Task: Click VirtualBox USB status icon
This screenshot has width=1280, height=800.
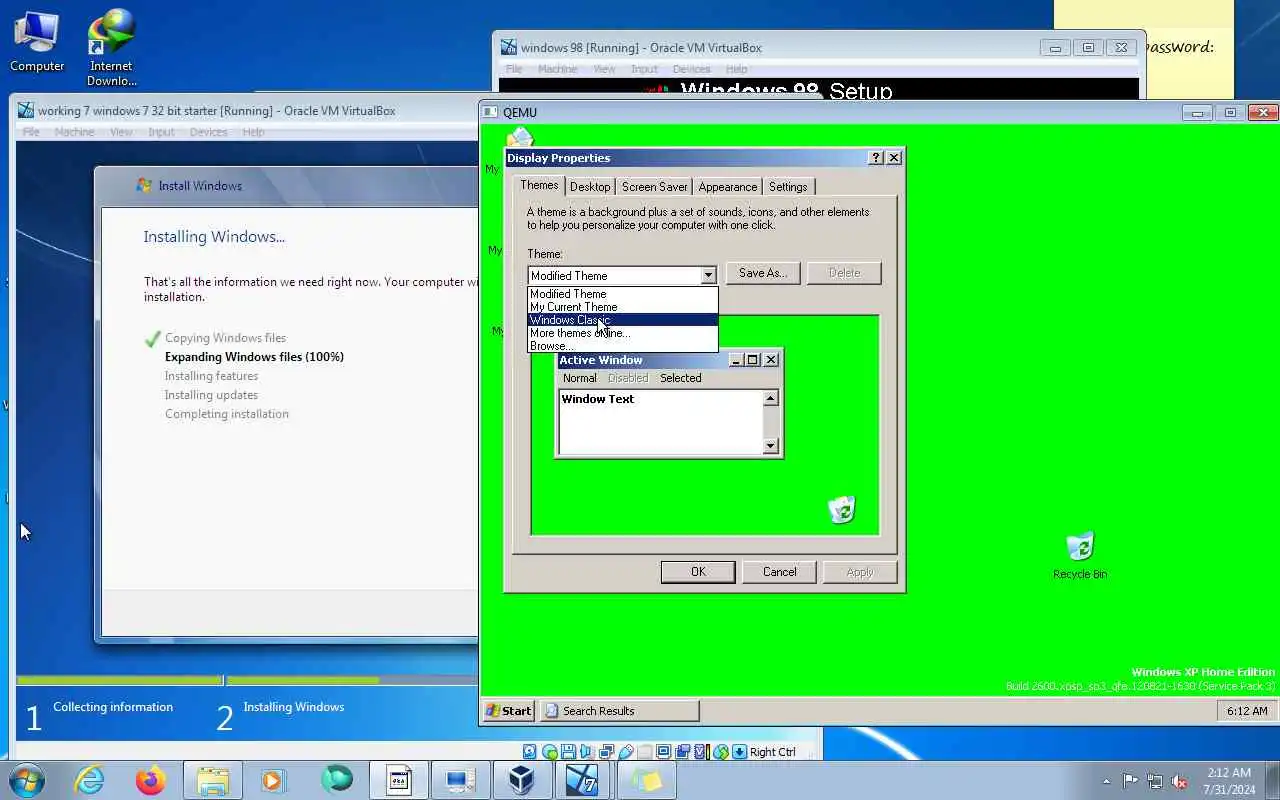Action: [x=626, y=752]
